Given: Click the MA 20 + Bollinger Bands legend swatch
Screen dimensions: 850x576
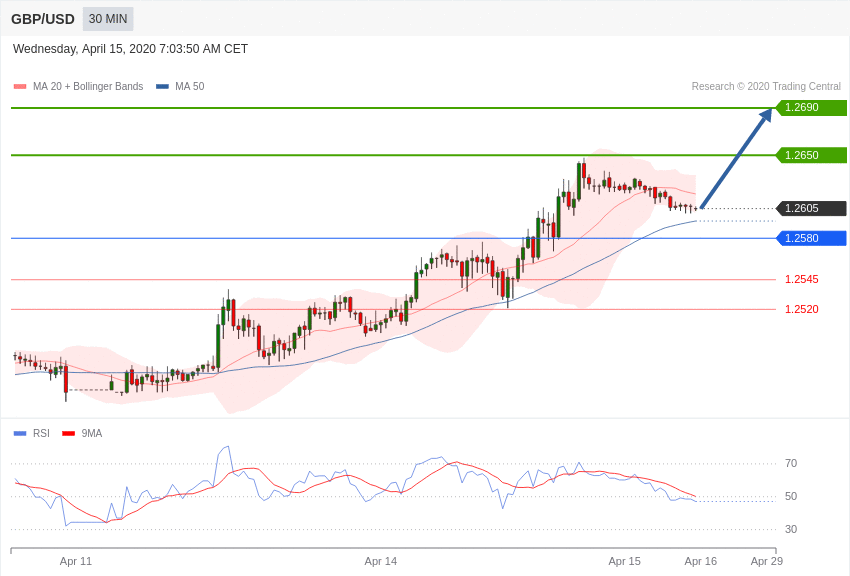Looking at the screenshot, I should point(20,86).
